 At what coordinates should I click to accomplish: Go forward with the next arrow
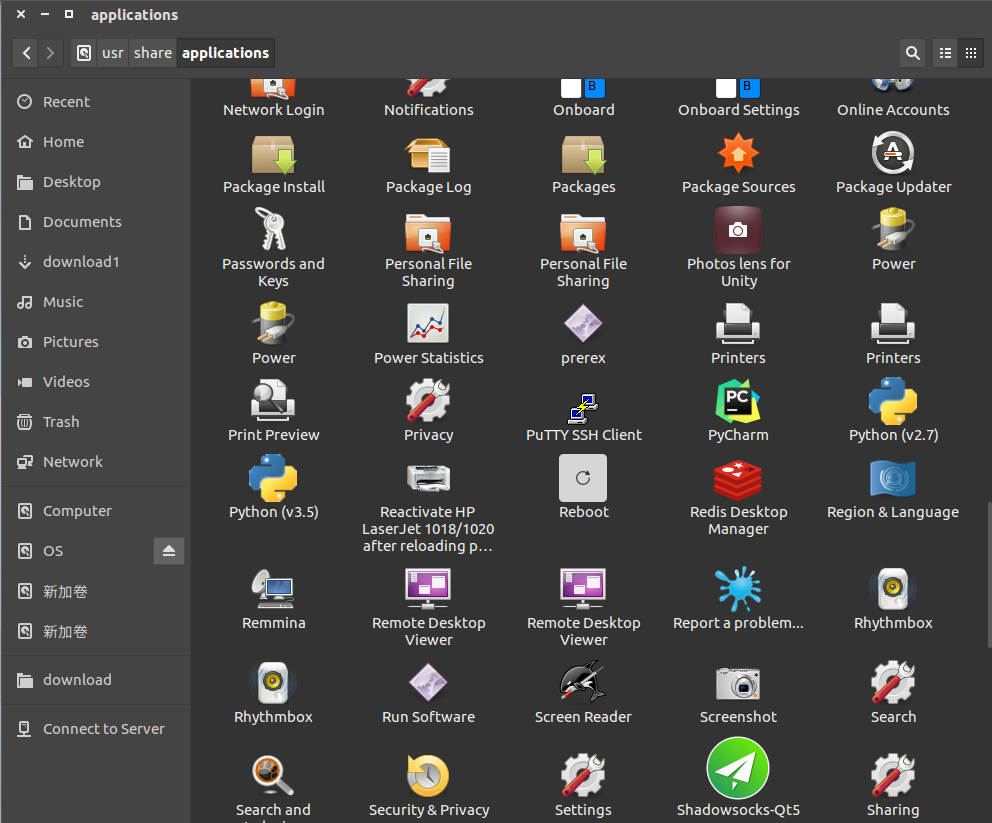(x=51, y=53)
